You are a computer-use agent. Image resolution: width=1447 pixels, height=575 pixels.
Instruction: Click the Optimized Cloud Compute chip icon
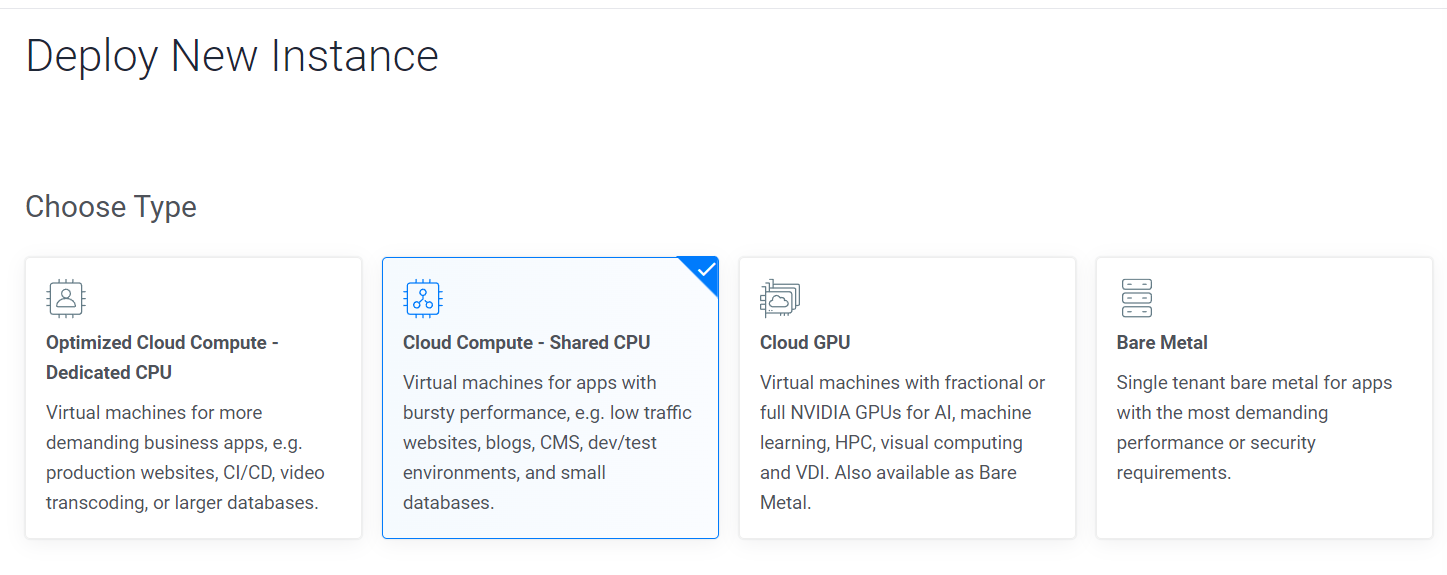pyautogui.click(x=66, y=298)
